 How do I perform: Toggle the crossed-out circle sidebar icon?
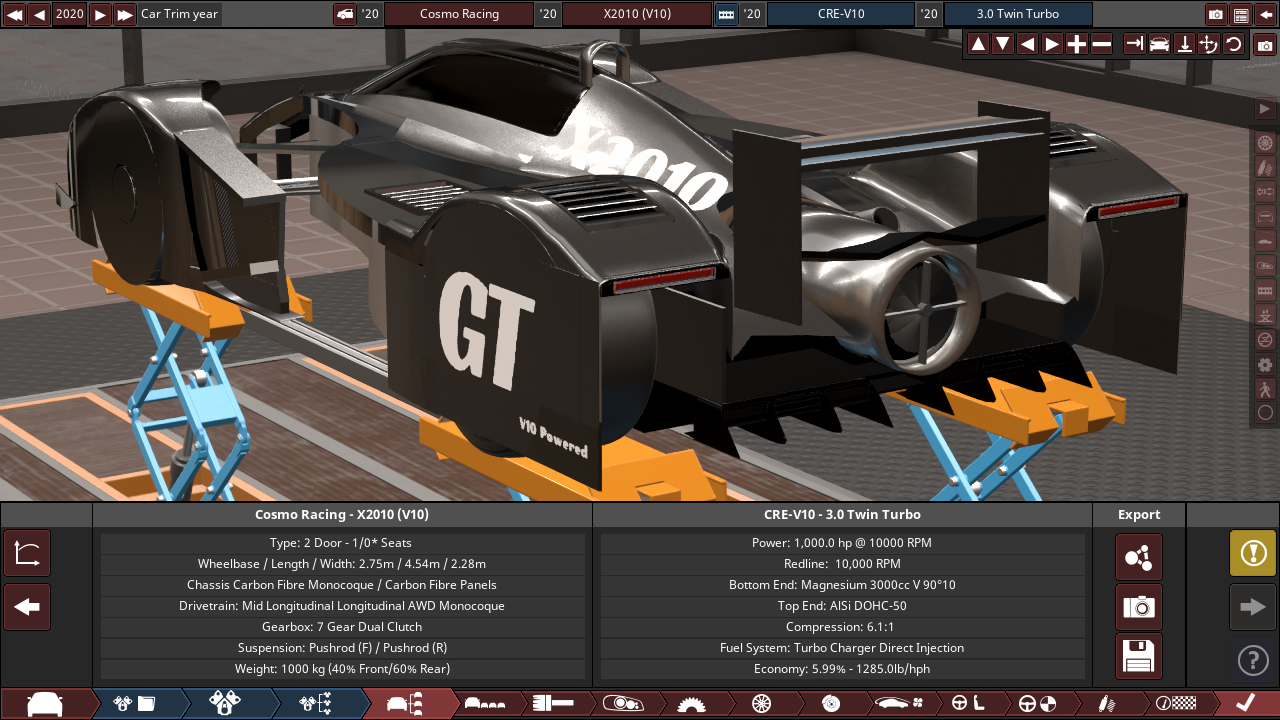tap(1265, 340)
